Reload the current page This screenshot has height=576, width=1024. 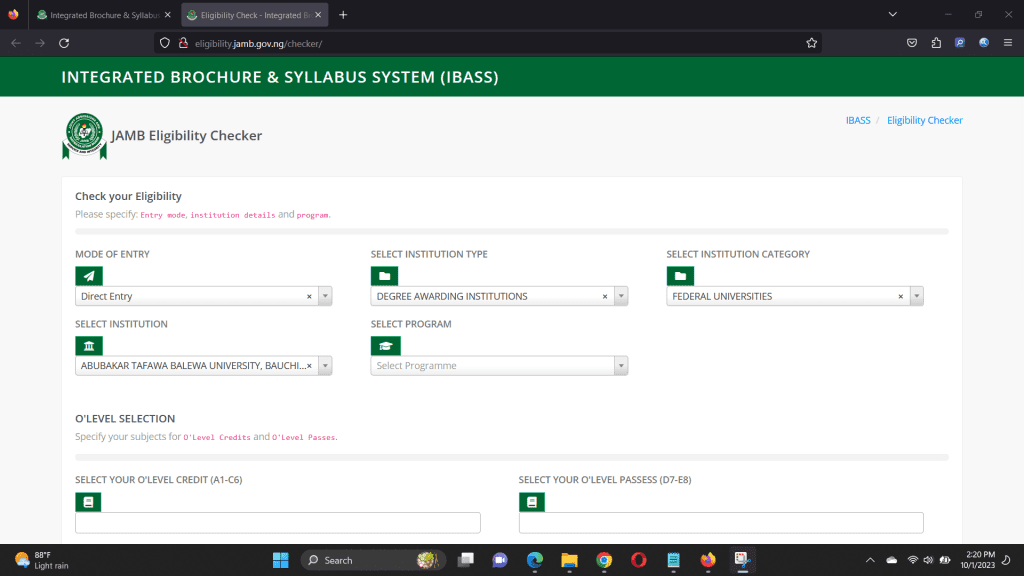click(64, 43)
